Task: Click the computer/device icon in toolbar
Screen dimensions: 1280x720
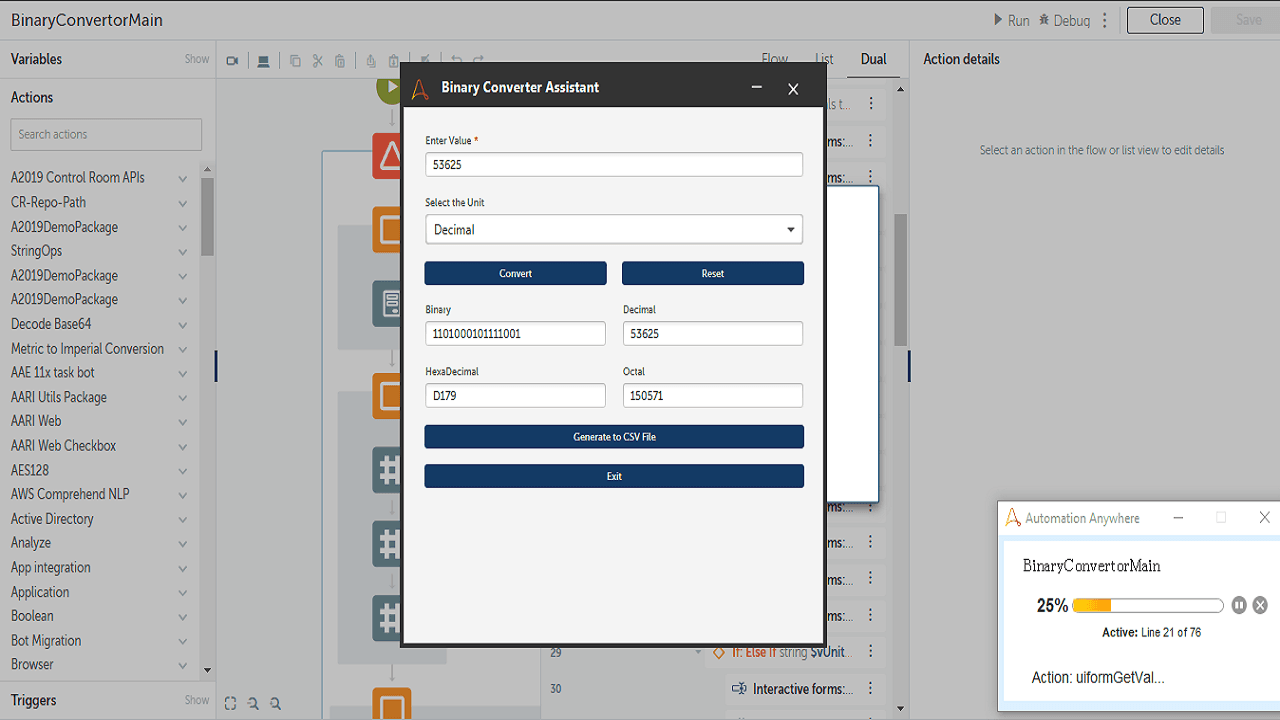Action: 263,61
